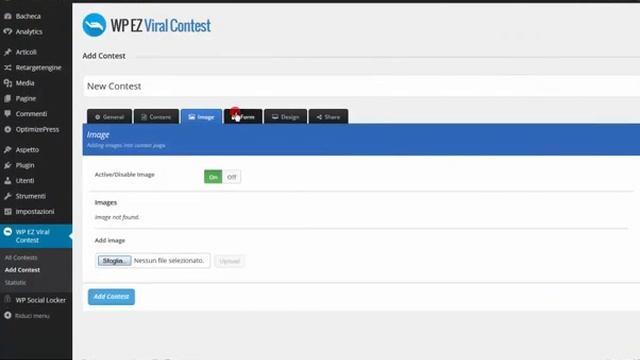Click the Media icon in sidebar
This screenshot has height=360, width=640.
[x=7, y=83]
